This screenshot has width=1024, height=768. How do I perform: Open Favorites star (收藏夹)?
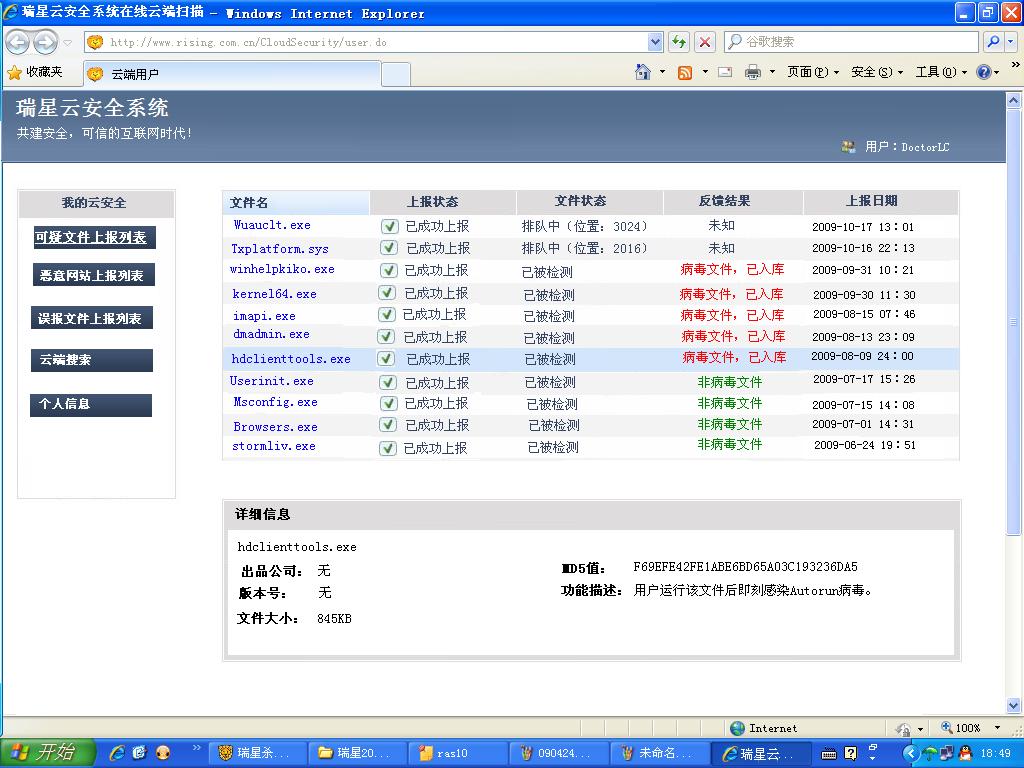(35, 72)
